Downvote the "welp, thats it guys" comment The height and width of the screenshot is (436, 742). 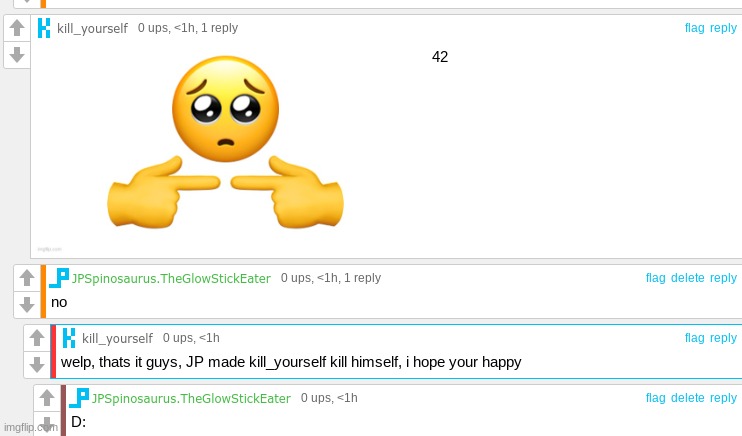point(37,365)
